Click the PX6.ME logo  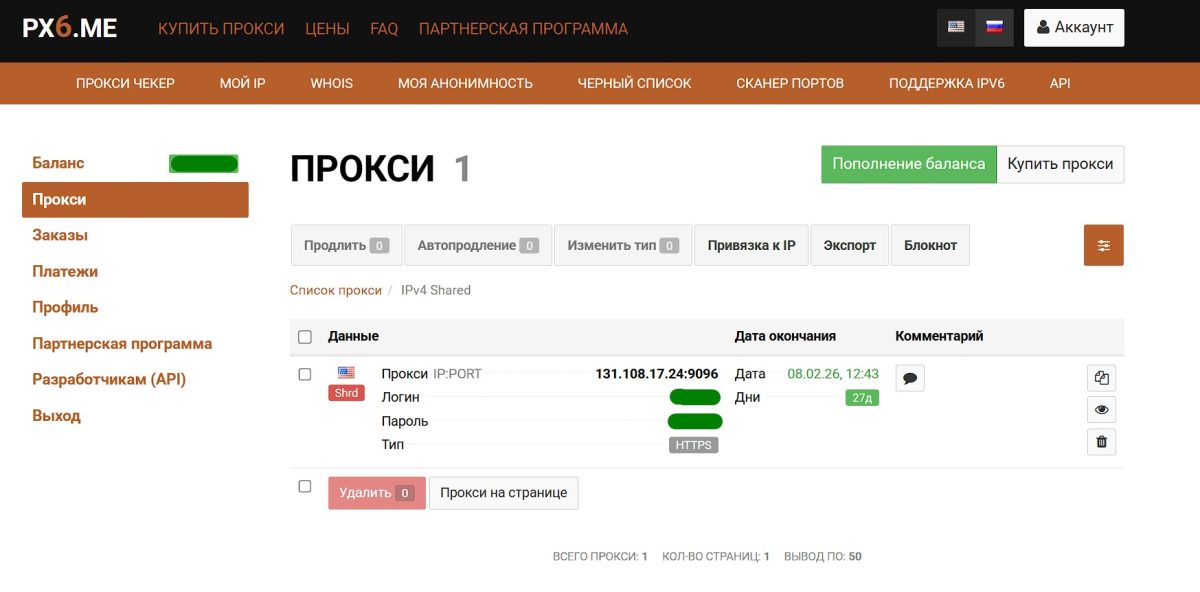click(x=70, y=29)
